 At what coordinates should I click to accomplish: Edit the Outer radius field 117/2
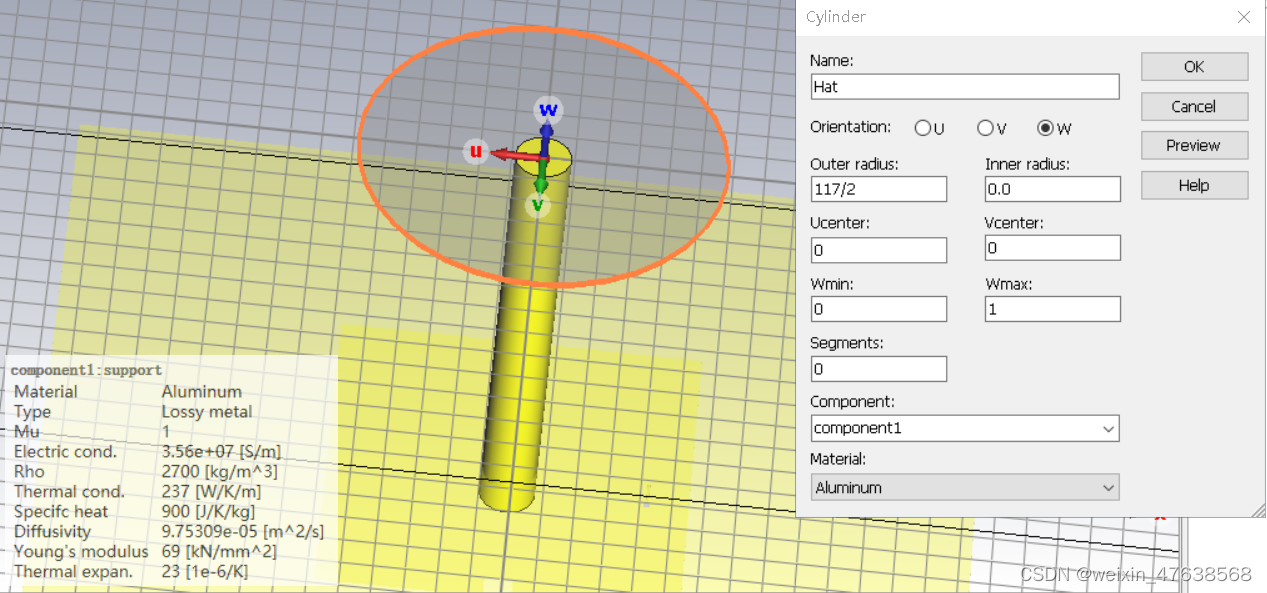tap(878, 189)
